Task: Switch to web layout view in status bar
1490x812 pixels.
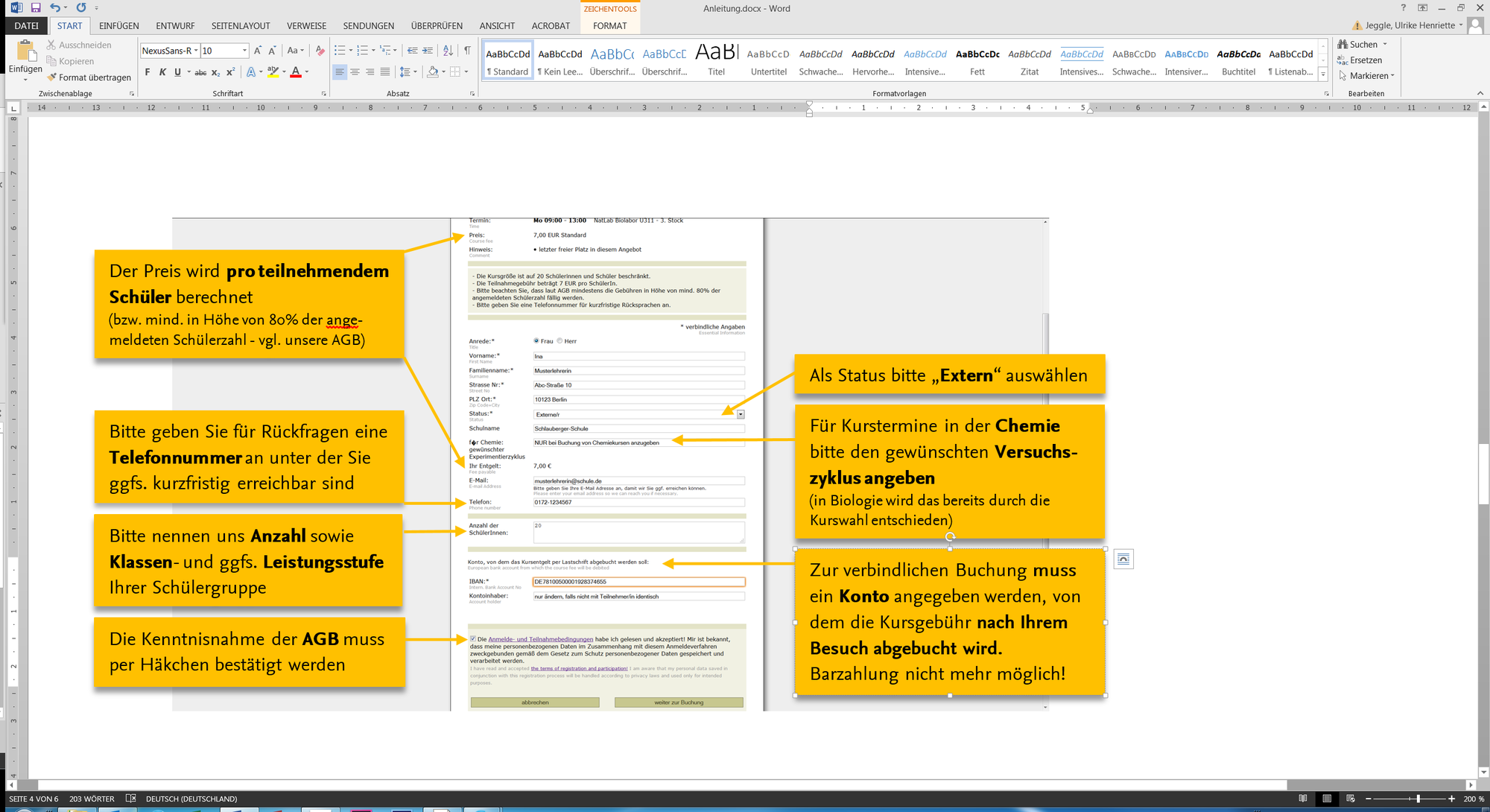Action: coord(1350,799)
